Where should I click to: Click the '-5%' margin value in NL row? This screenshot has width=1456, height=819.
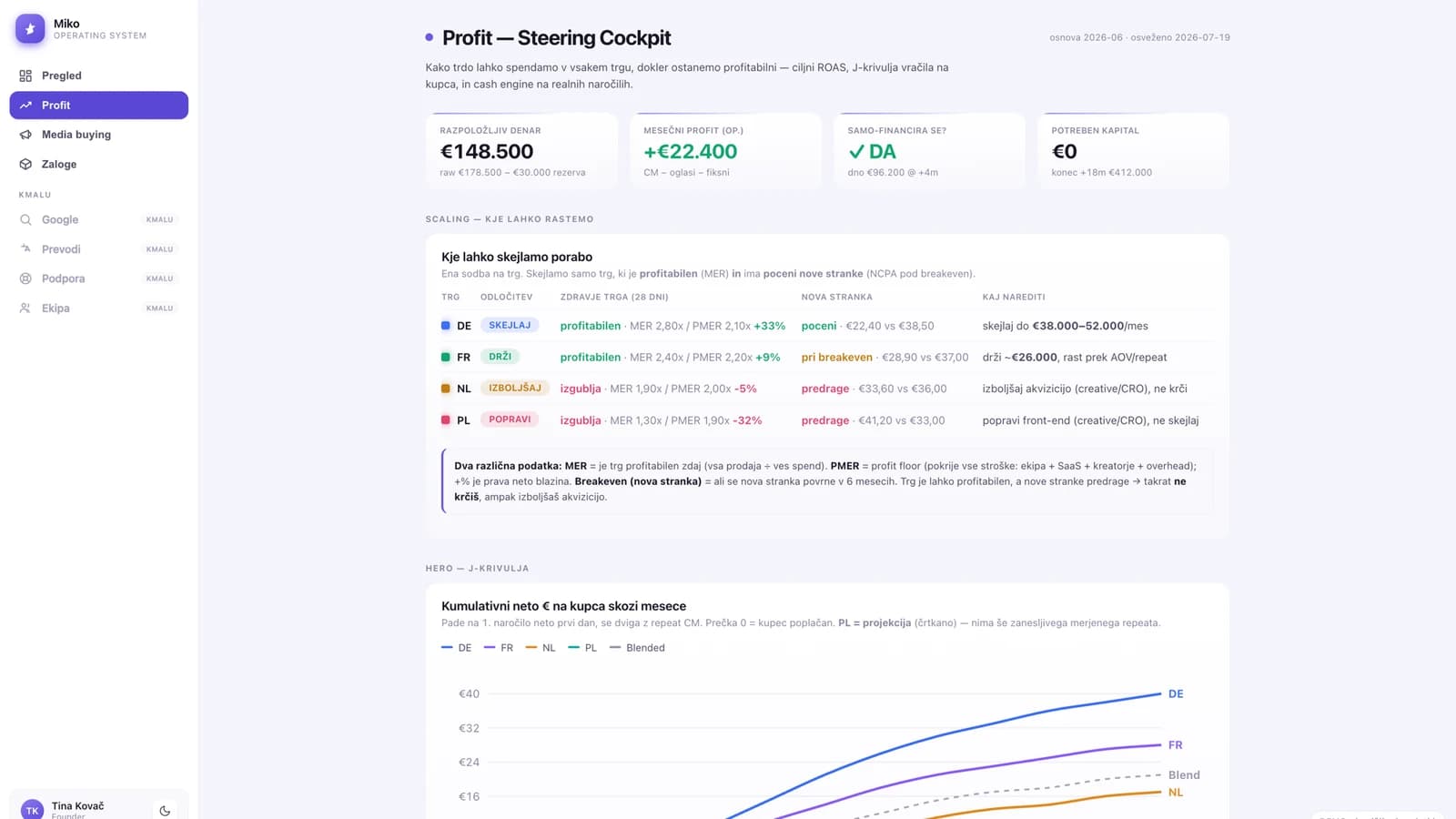745,389
